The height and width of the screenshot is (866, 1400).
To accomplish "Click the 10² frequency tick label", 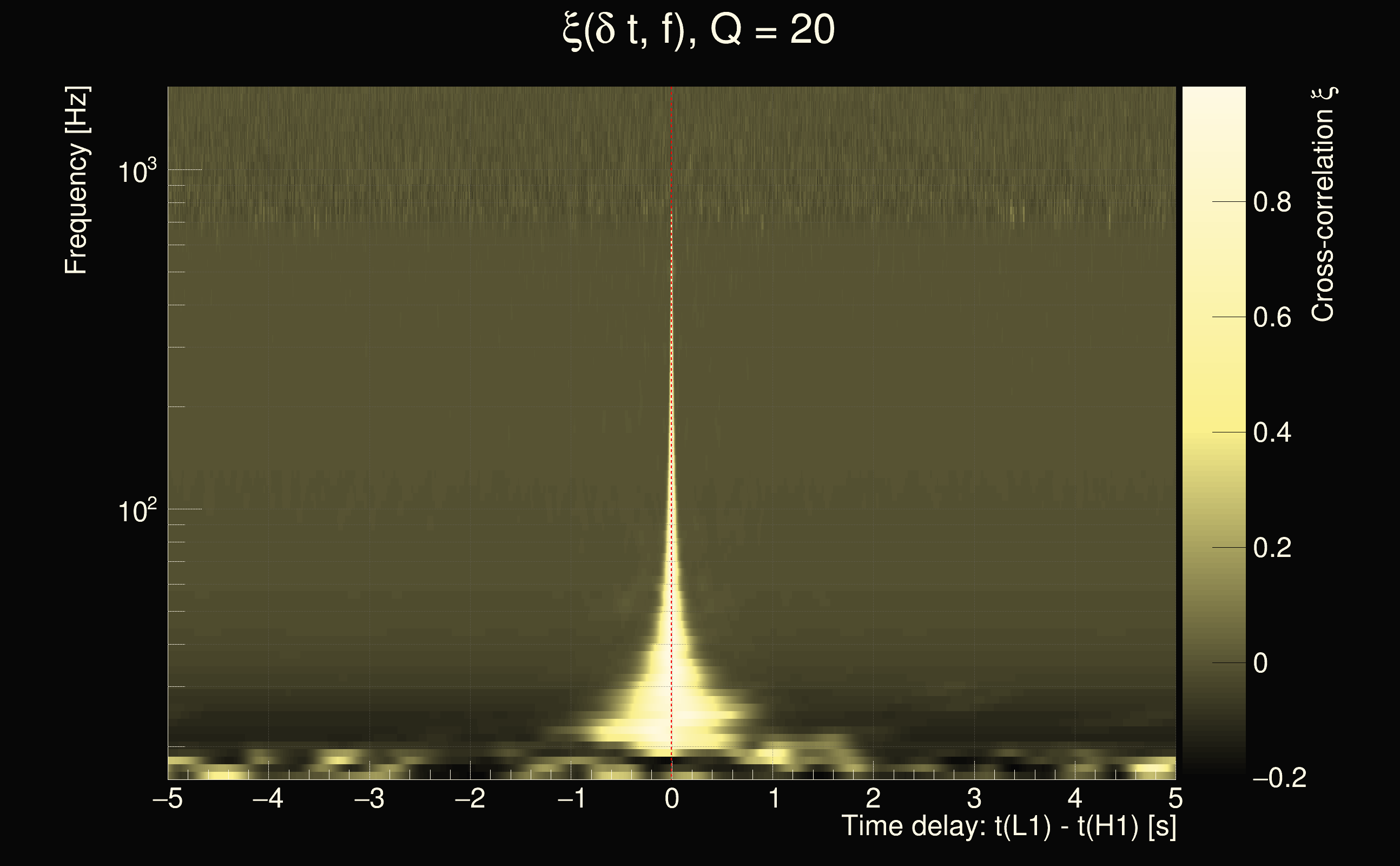I will point(137,510).
